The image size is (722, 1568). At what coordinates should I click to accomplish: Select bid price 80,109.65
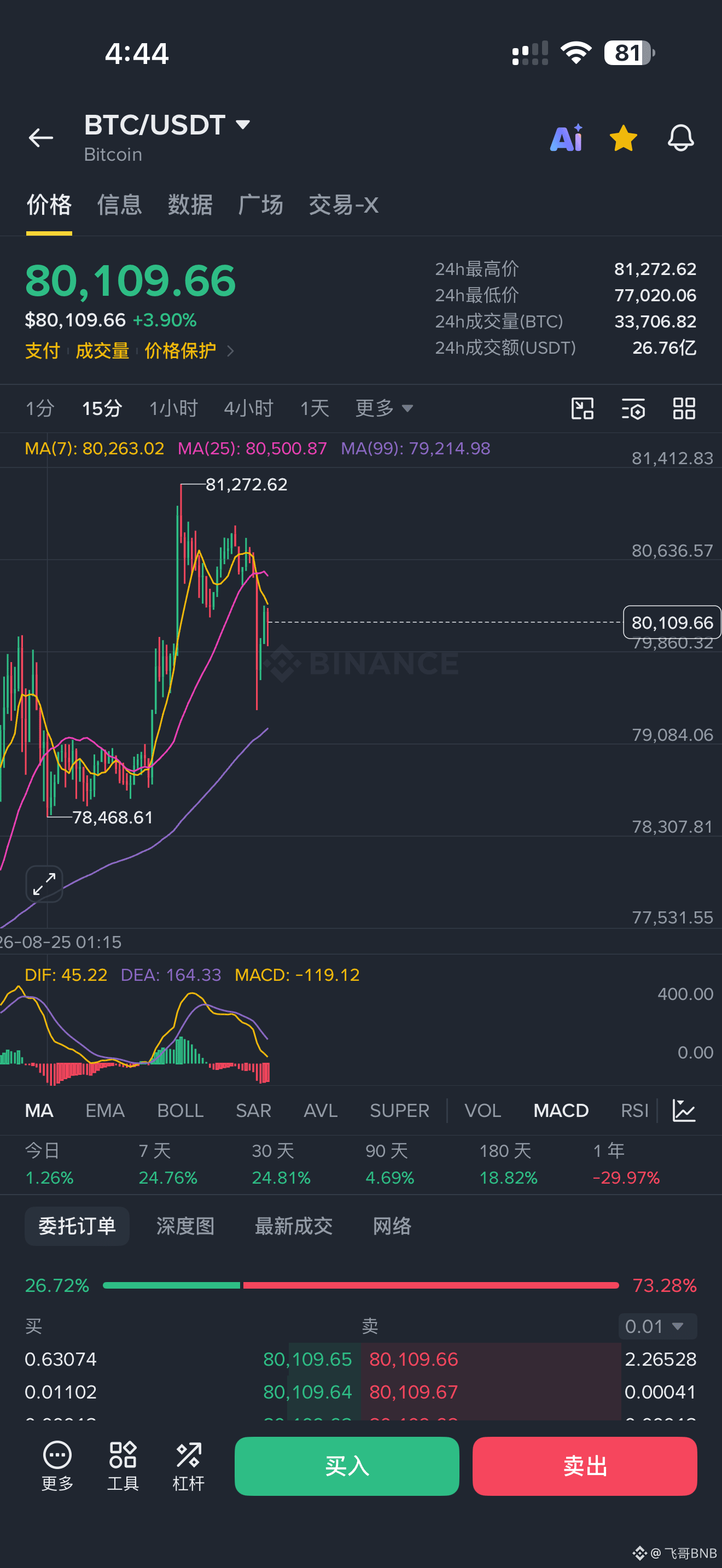coord(307,1359)
